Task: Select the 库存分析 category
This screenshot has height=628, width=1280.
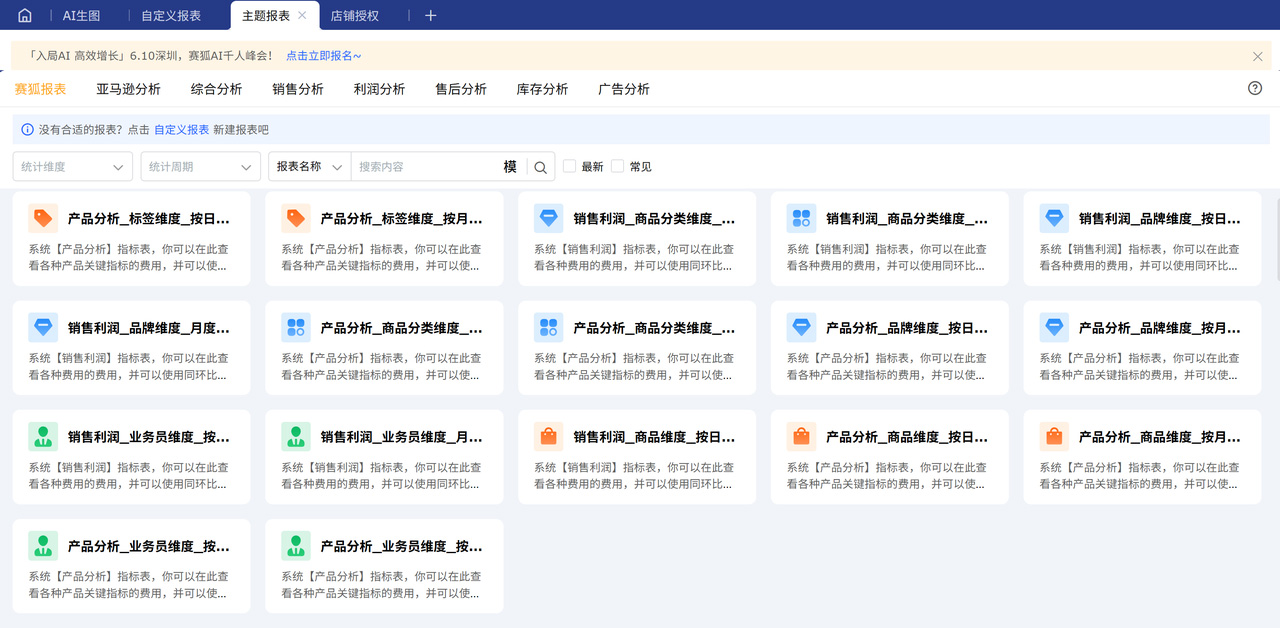Action: [542, 89]
